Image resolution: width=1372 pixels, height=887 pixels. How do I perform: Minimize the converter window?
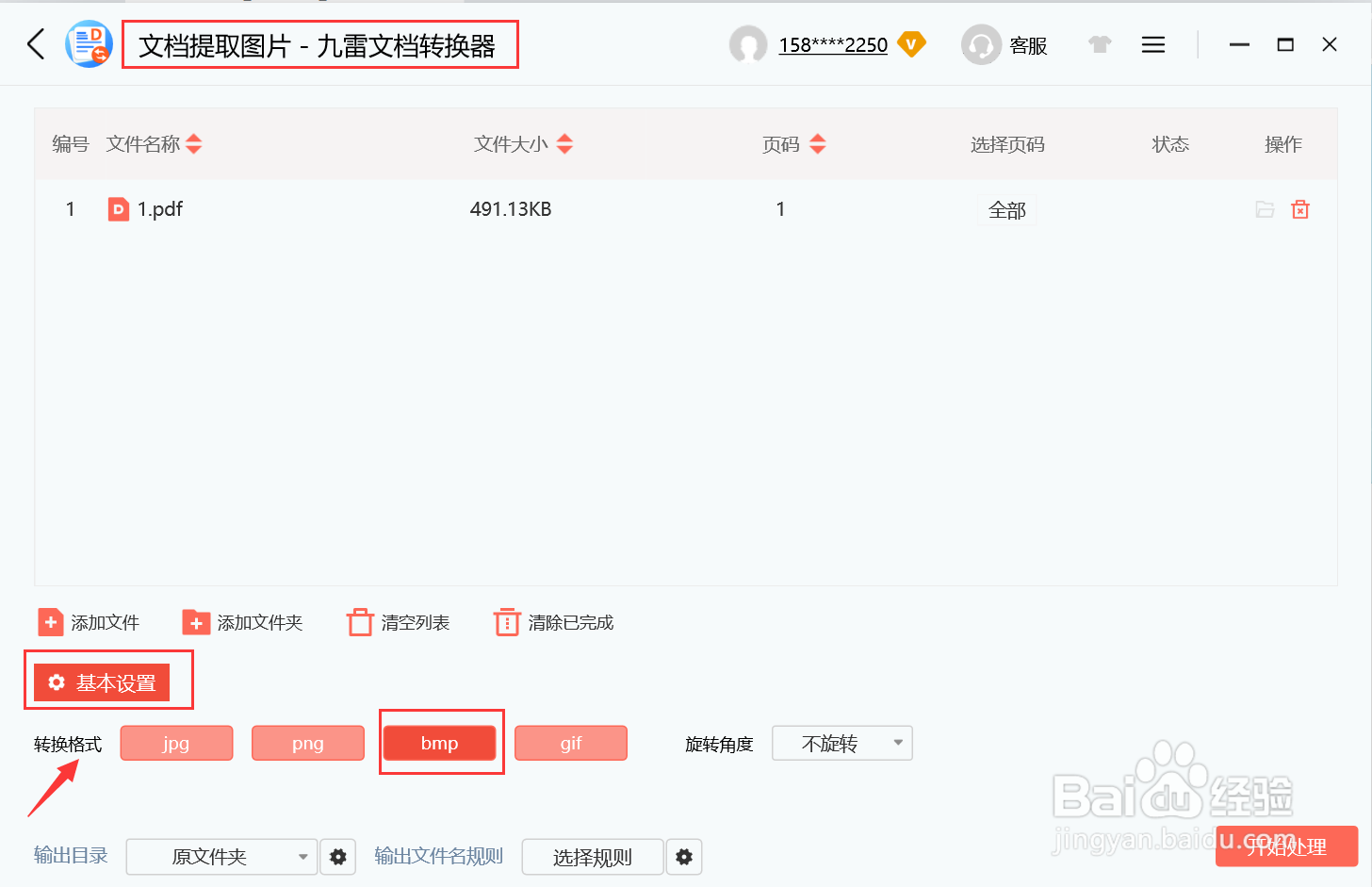1239,44
